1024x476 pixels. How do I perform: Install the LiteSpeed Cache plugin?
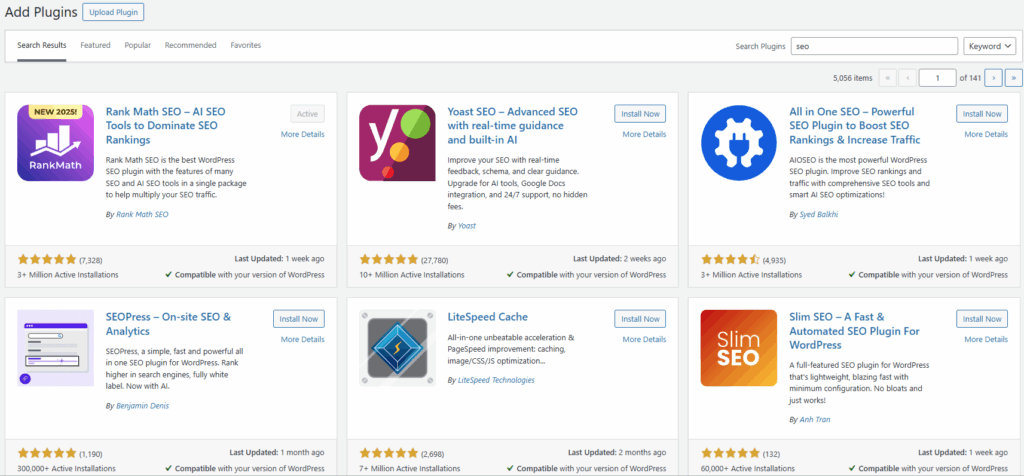tap(640, 319)
